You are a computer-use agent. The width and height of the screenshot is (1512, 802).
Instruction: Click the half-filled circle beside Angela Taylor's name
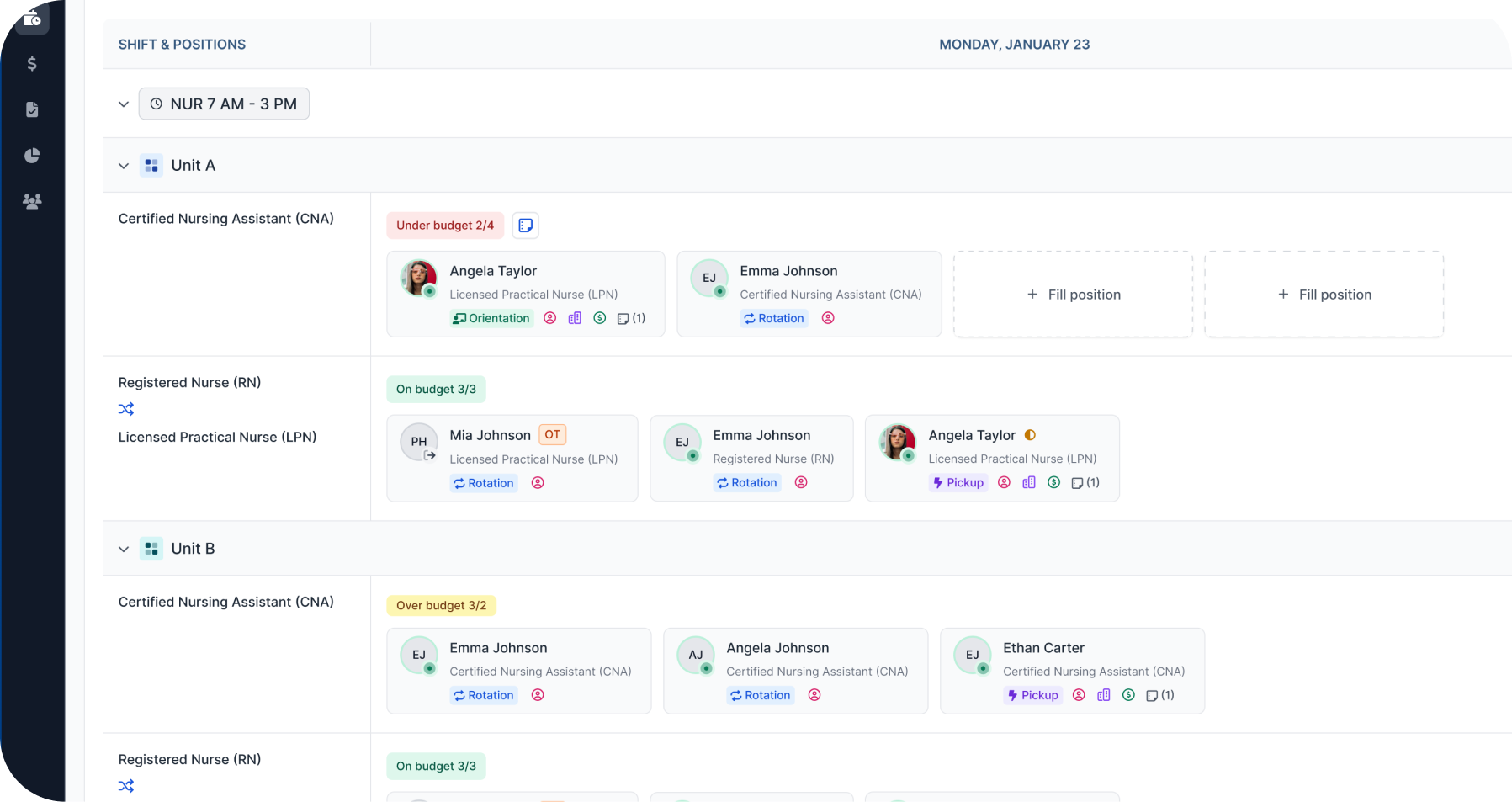(1030, 435)
